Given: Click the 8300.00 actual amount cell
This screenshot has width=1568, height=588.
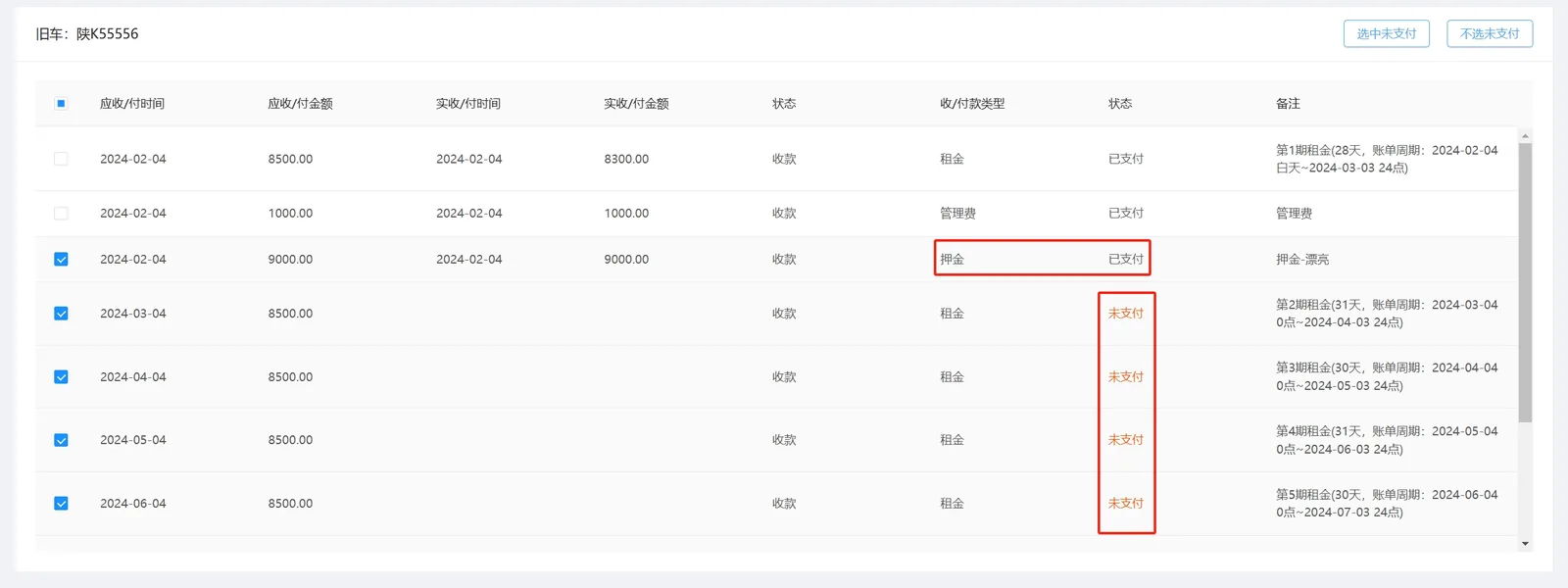Looking at the screenshot, I should tap(626, 159).
